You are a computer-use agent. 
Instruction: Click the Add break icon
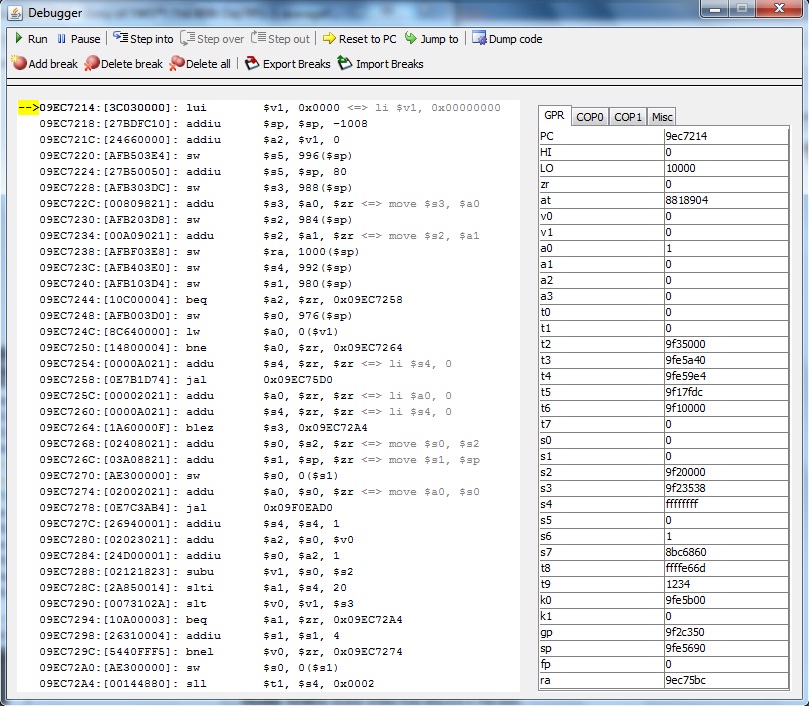19,64
